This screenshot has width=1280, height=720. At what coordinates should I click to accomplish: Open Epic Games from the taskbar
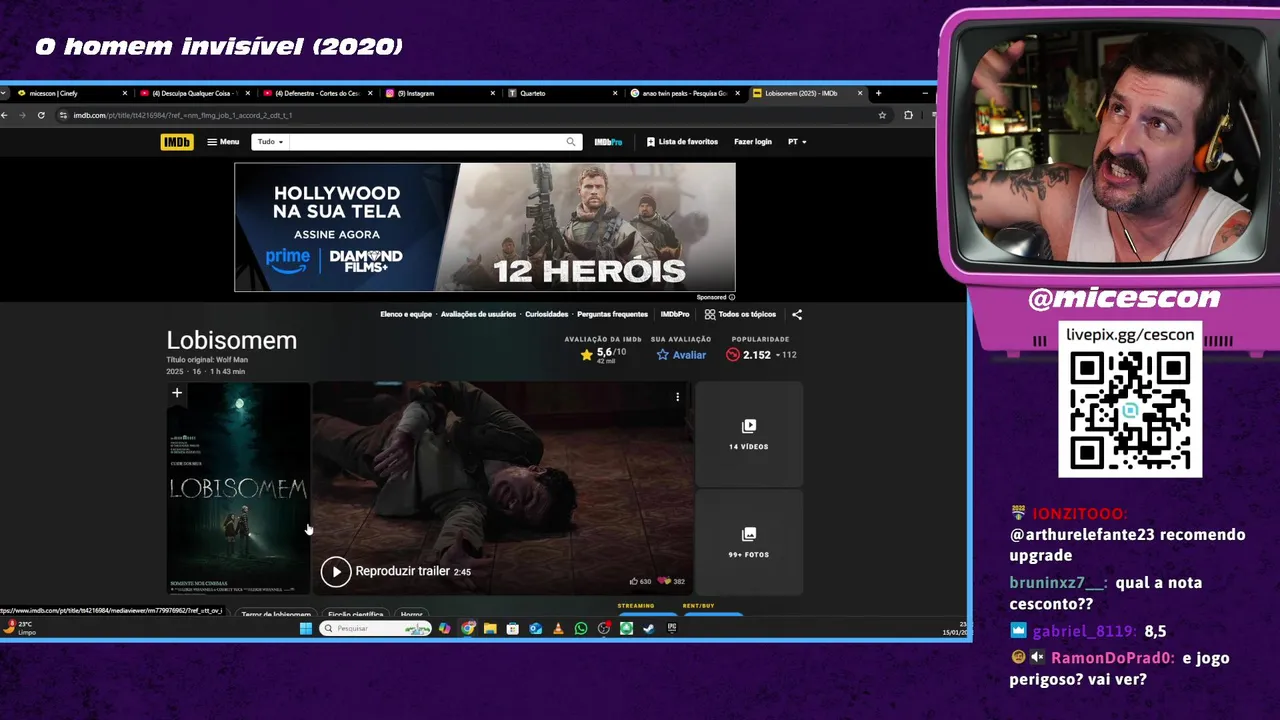pos(672,628)
